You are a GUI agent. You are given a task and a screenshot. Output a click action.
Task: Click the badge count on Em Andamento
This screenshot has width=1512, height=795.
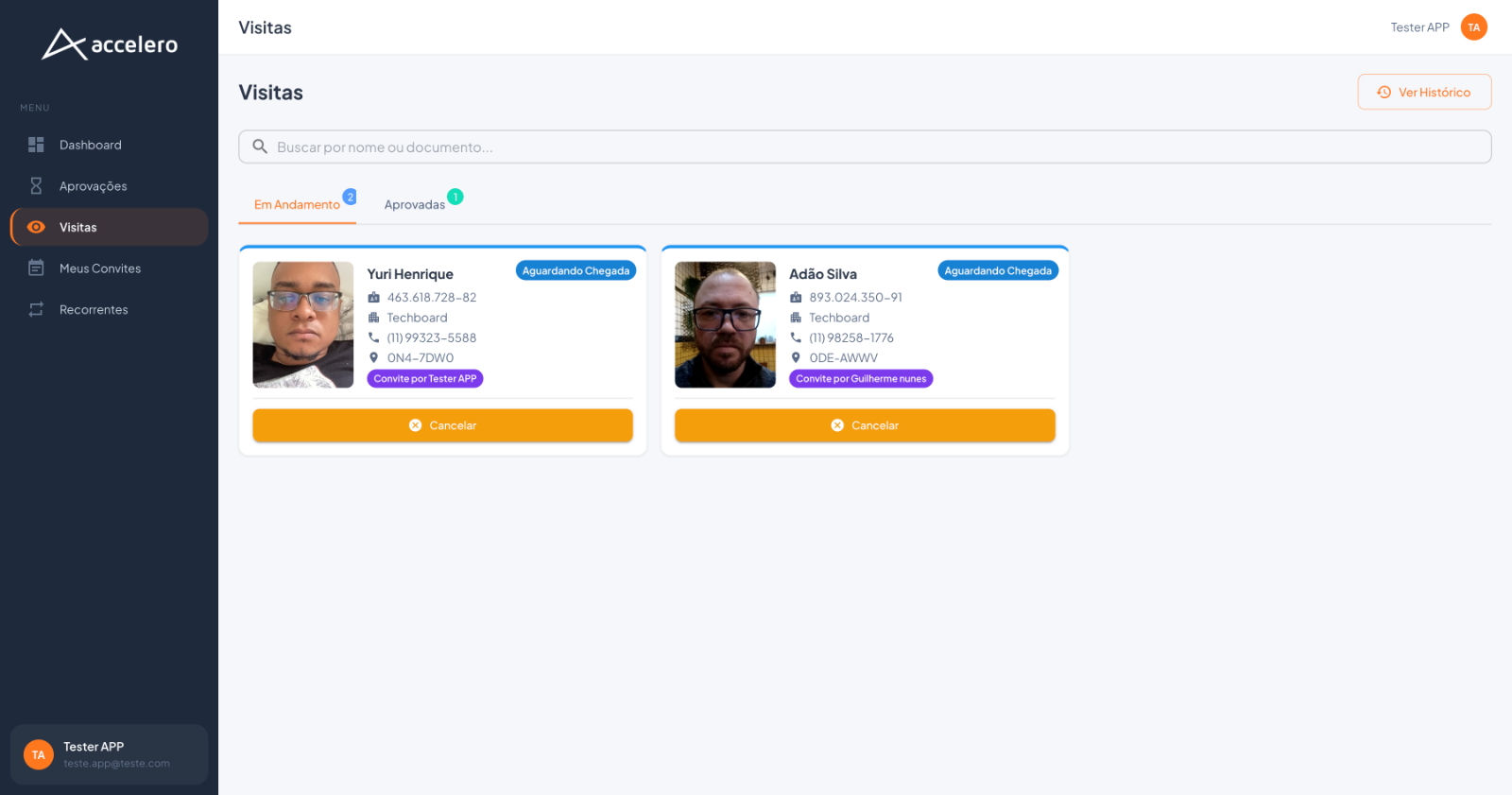[x=350, y=197]
